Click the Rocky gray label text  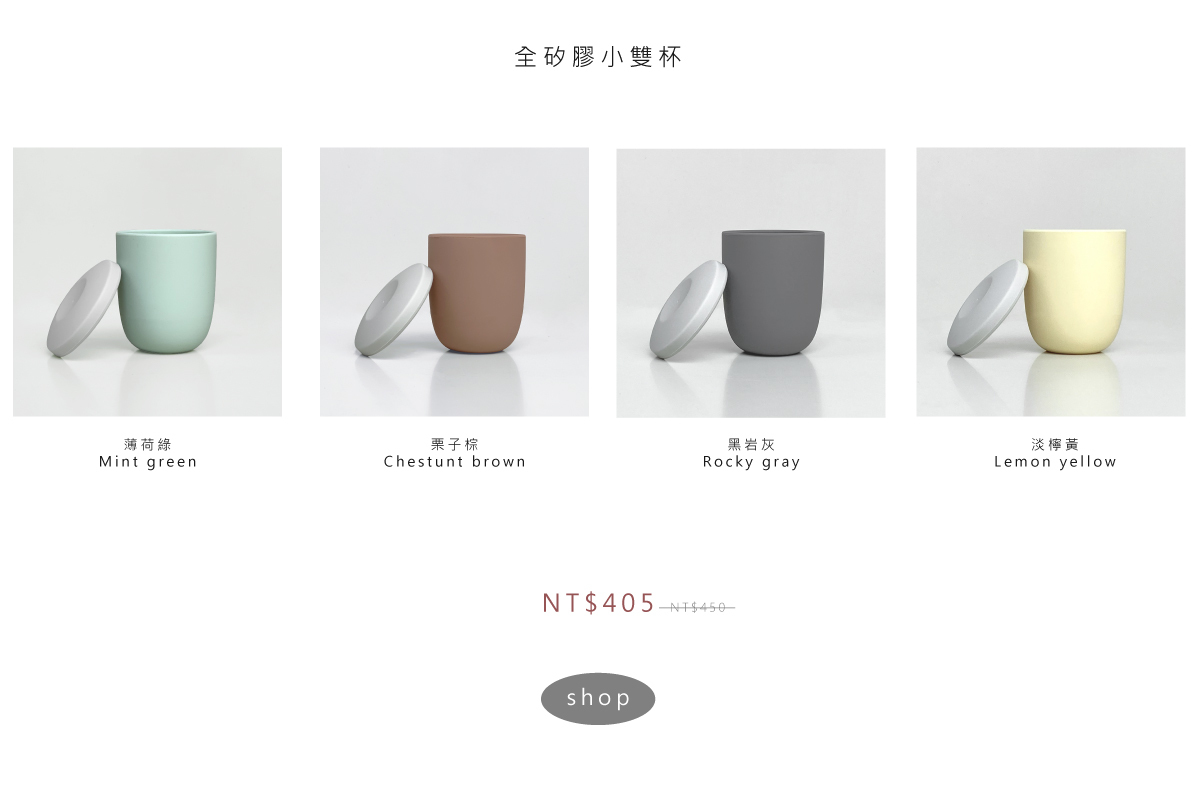click(752, 462)
